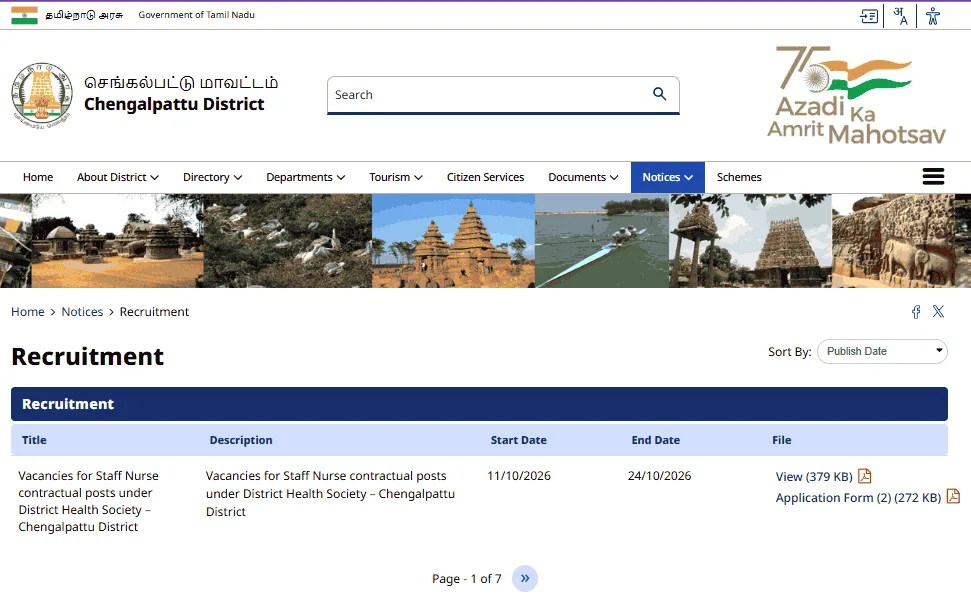Click the End Date column header
Screen dimensions: 971x597
tap(655, 440)
